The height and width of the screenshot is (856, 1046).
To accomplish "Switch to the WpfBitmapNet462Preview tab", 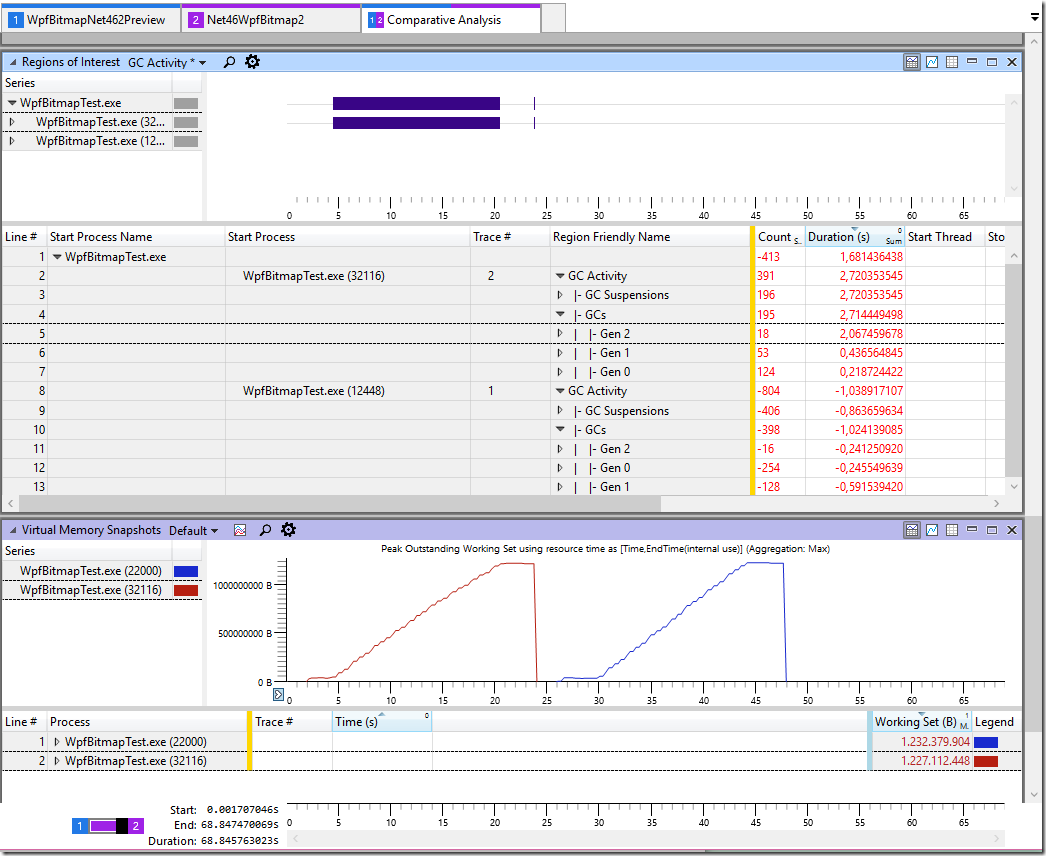I will [91, 19].
